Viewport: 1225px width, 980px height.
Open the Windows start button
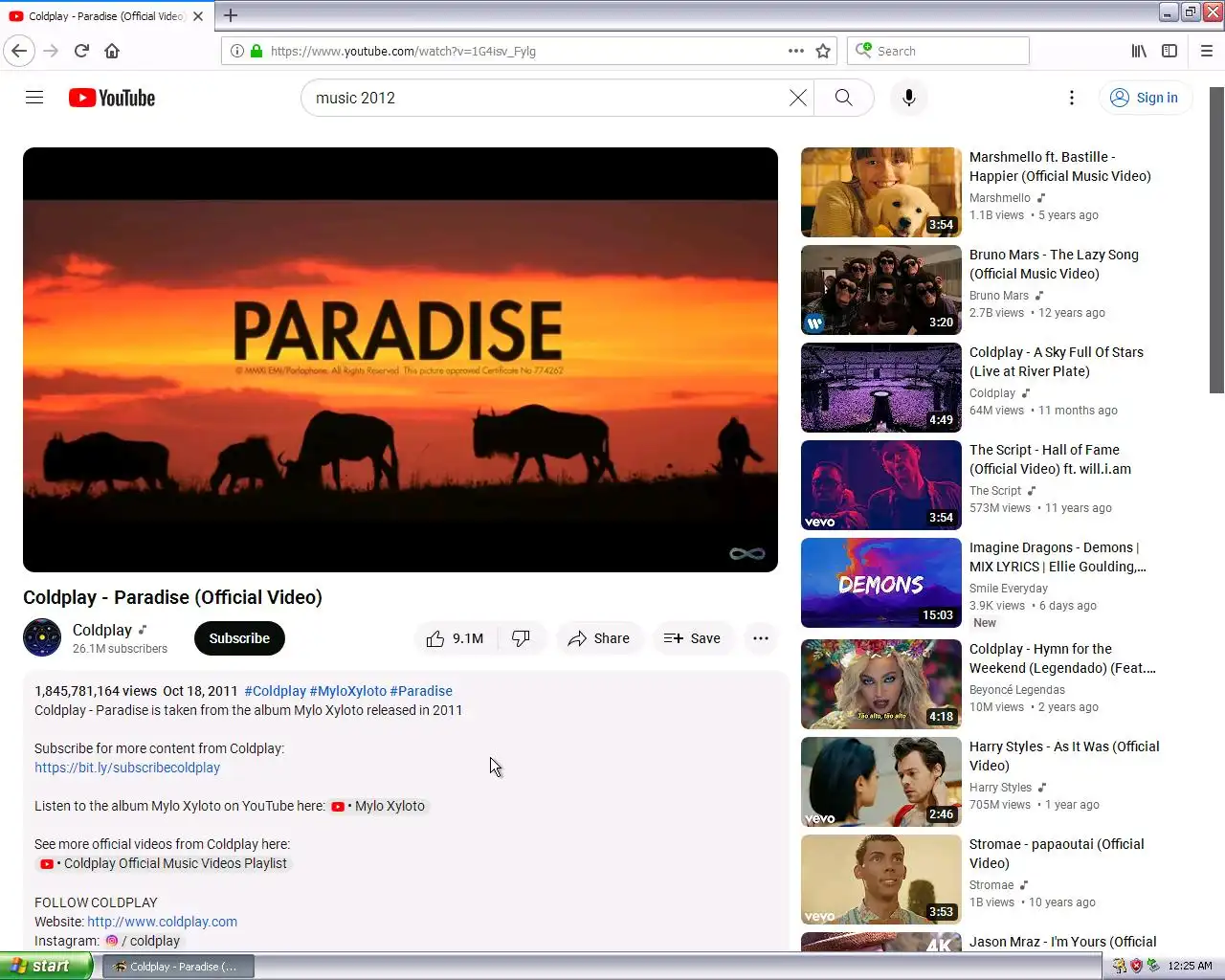(x=46, y=966)
